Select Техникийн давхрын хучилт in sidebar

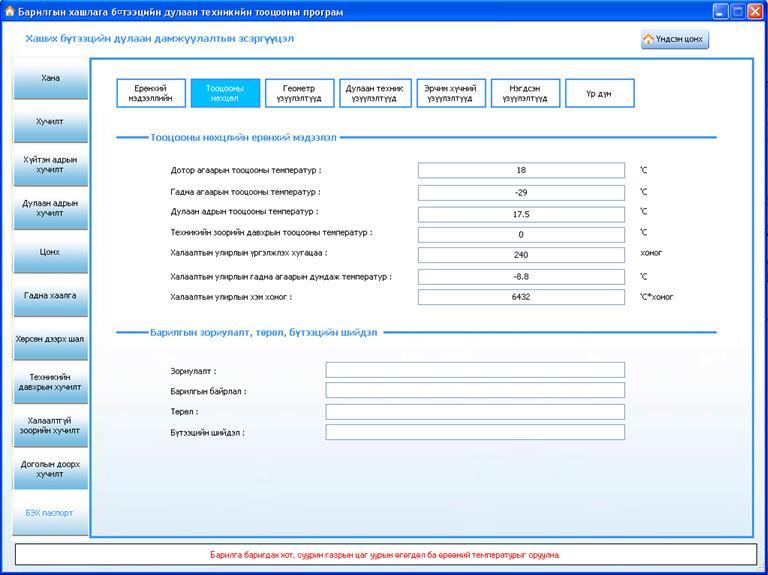(x=50, y=382)
